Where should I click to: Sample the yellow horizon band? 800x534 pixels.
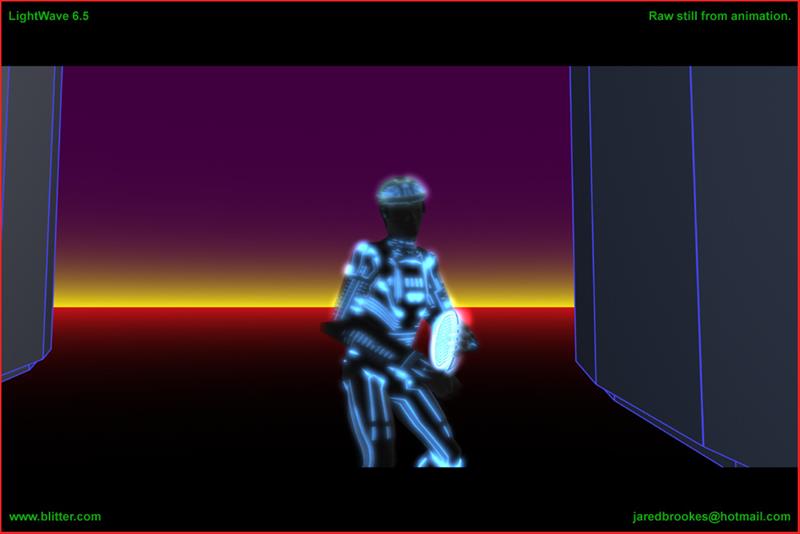(200, 297)
